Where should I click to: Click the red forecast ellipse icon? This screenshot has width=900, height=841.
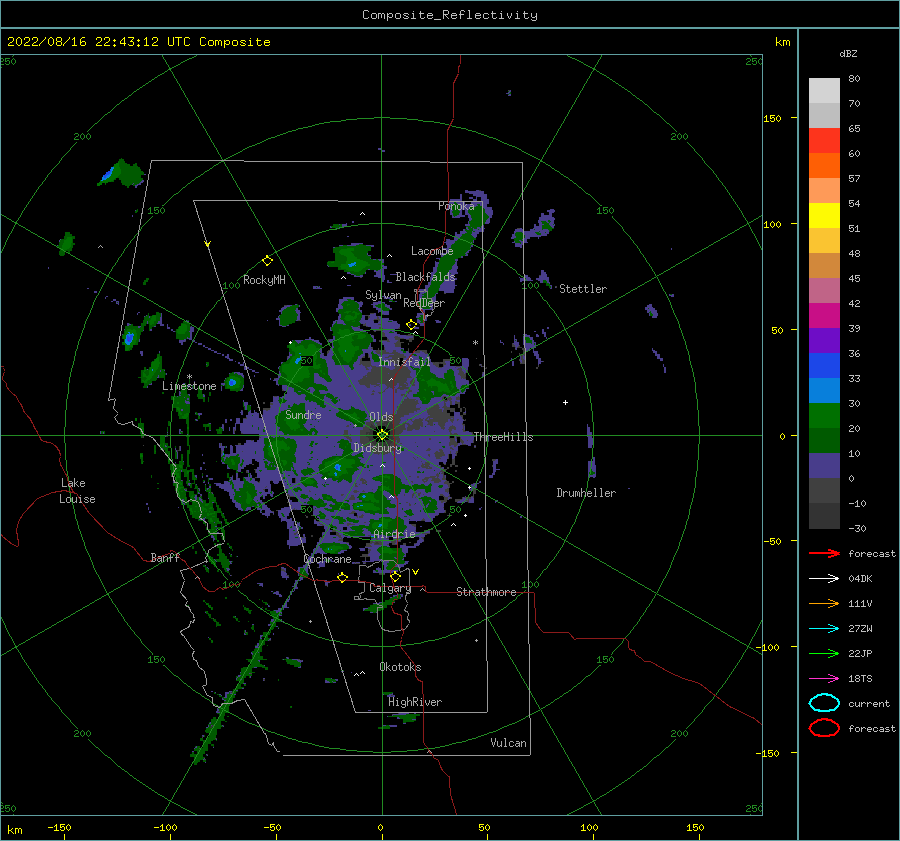point(824,728)
